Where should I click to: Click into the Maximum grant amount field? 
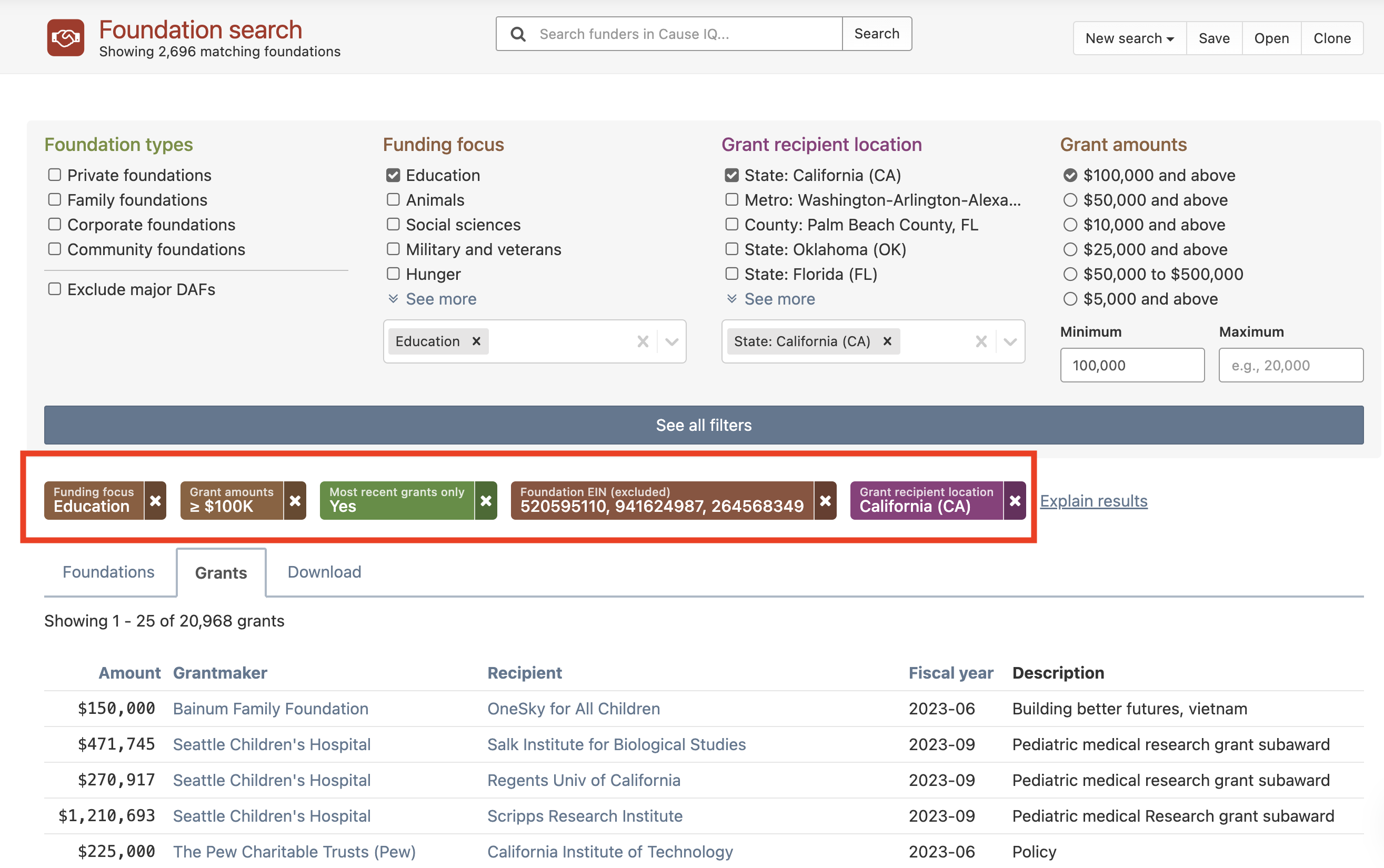point(1290,365)
